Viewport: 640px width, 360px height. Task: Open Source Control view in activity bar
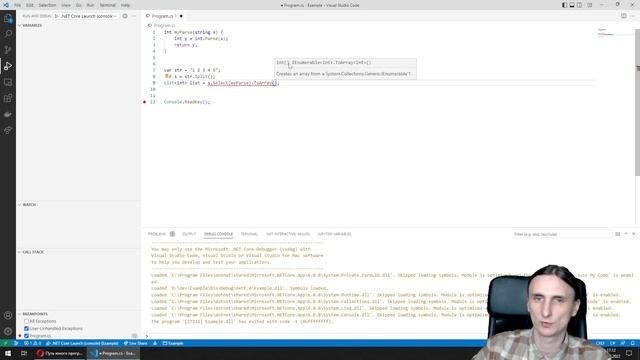(8, 50)
